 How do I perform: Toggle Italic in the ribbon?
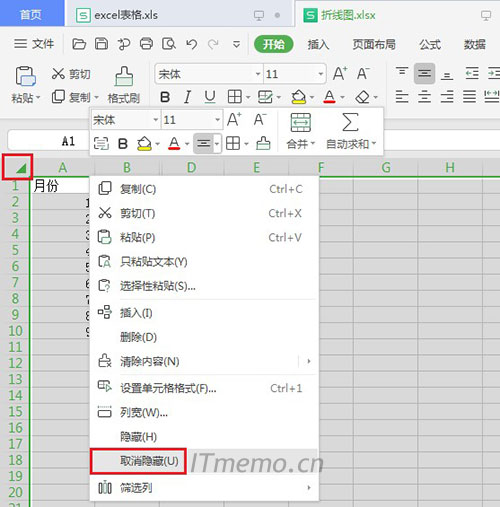point(188,97)
